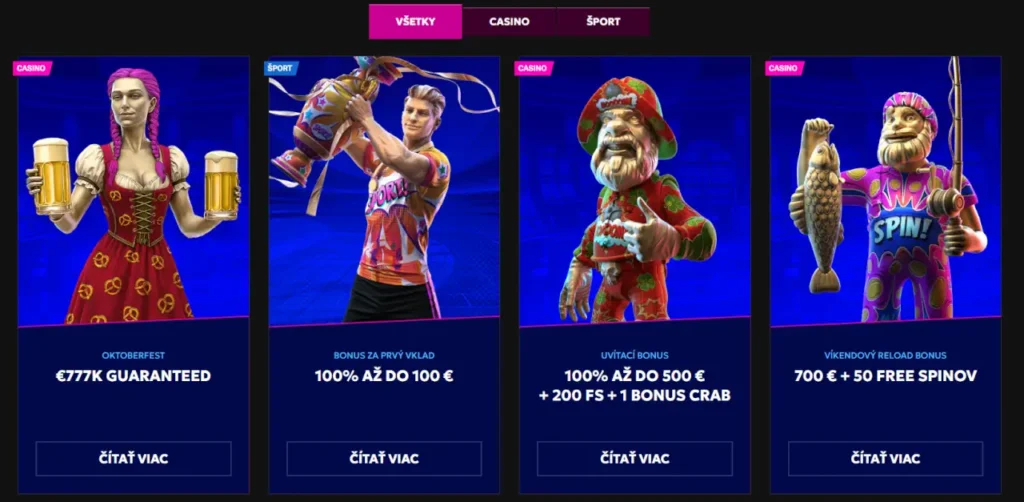1024x502 pixels.
Task: Click the fisherman holding fish image
Action: tap(886, 191)
